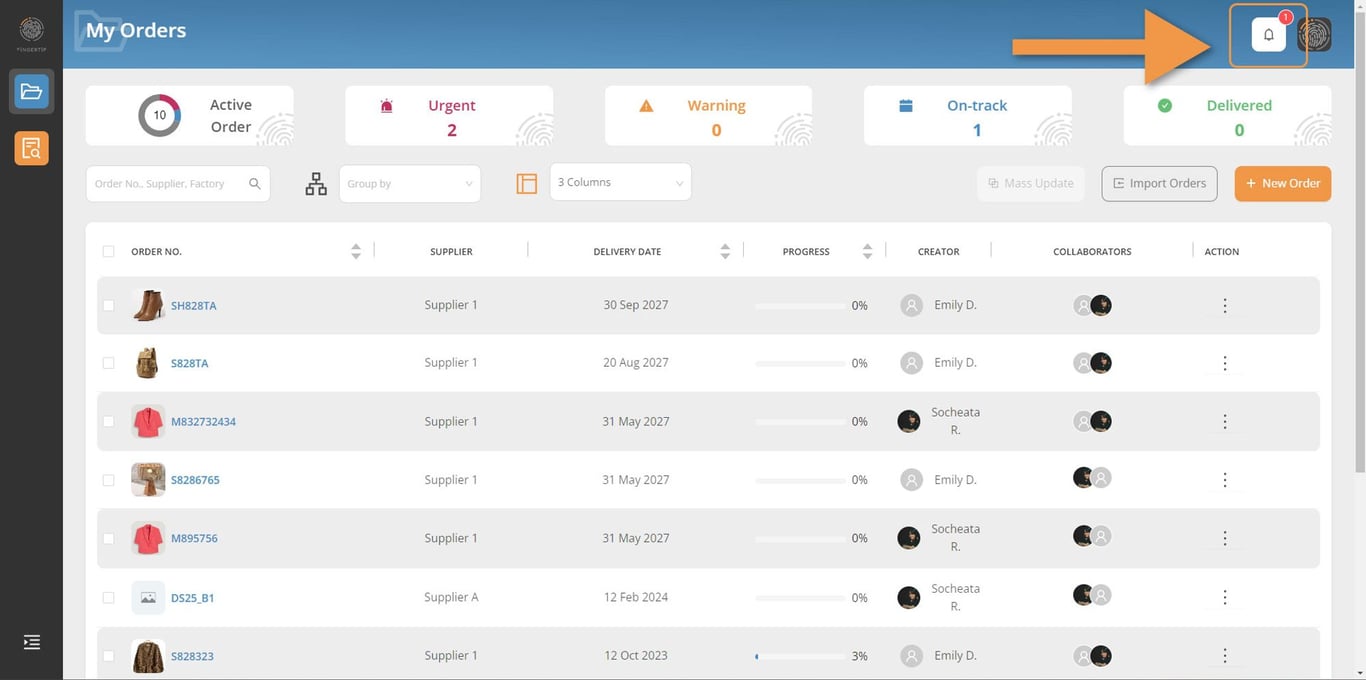Toggle the select-all orders checkbox
This screenshot has width=1366, height=680.
(108, 251)
